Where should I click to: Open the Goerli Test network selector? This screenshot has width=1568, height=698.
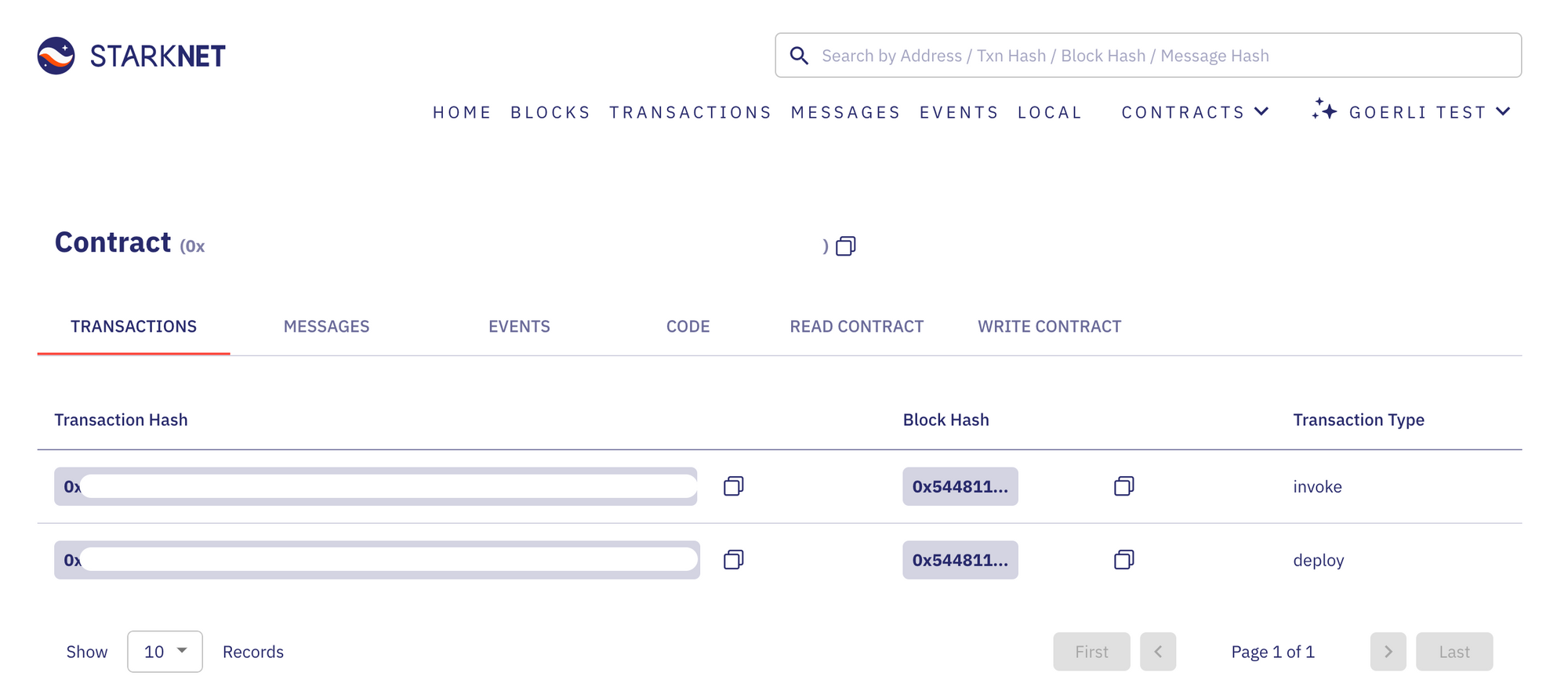click(x=1428, y=111)
